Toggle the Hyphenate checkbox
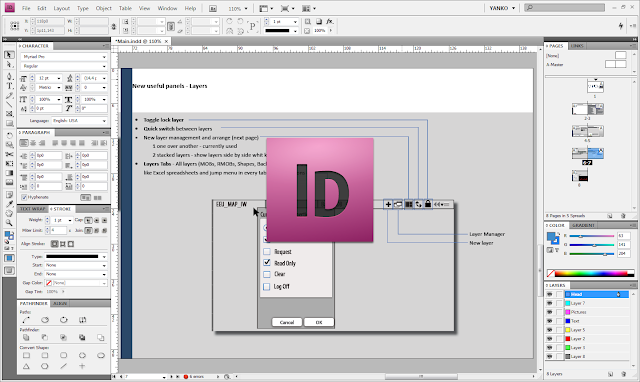The width and height of the screenshot is (640, 382). [24, 198]
